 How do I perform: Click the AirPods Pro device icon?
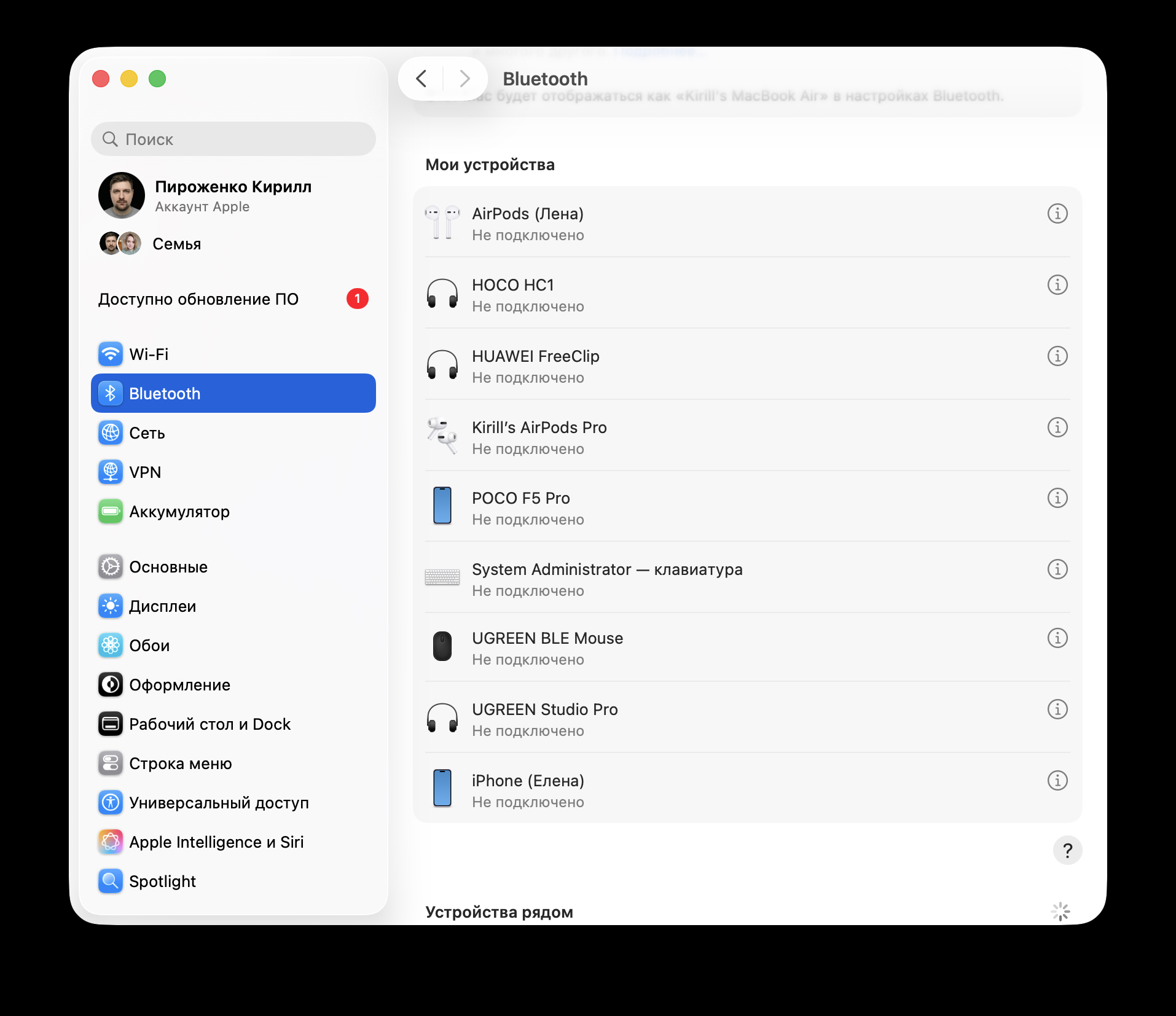pyautogui.click(x=442, y=436)
